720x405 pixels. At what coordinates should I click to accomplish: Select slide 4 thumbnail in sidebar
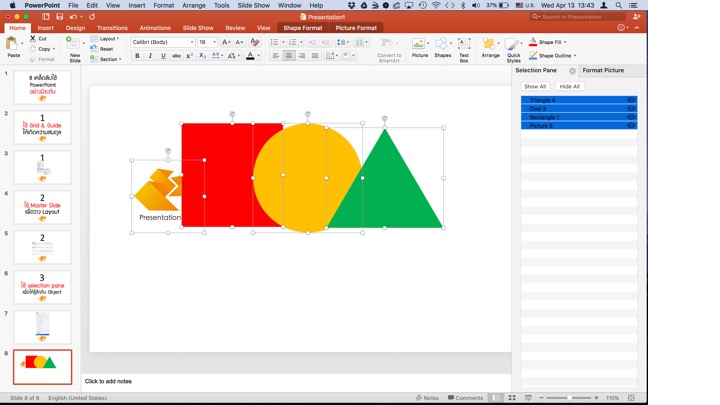(42, 207)
